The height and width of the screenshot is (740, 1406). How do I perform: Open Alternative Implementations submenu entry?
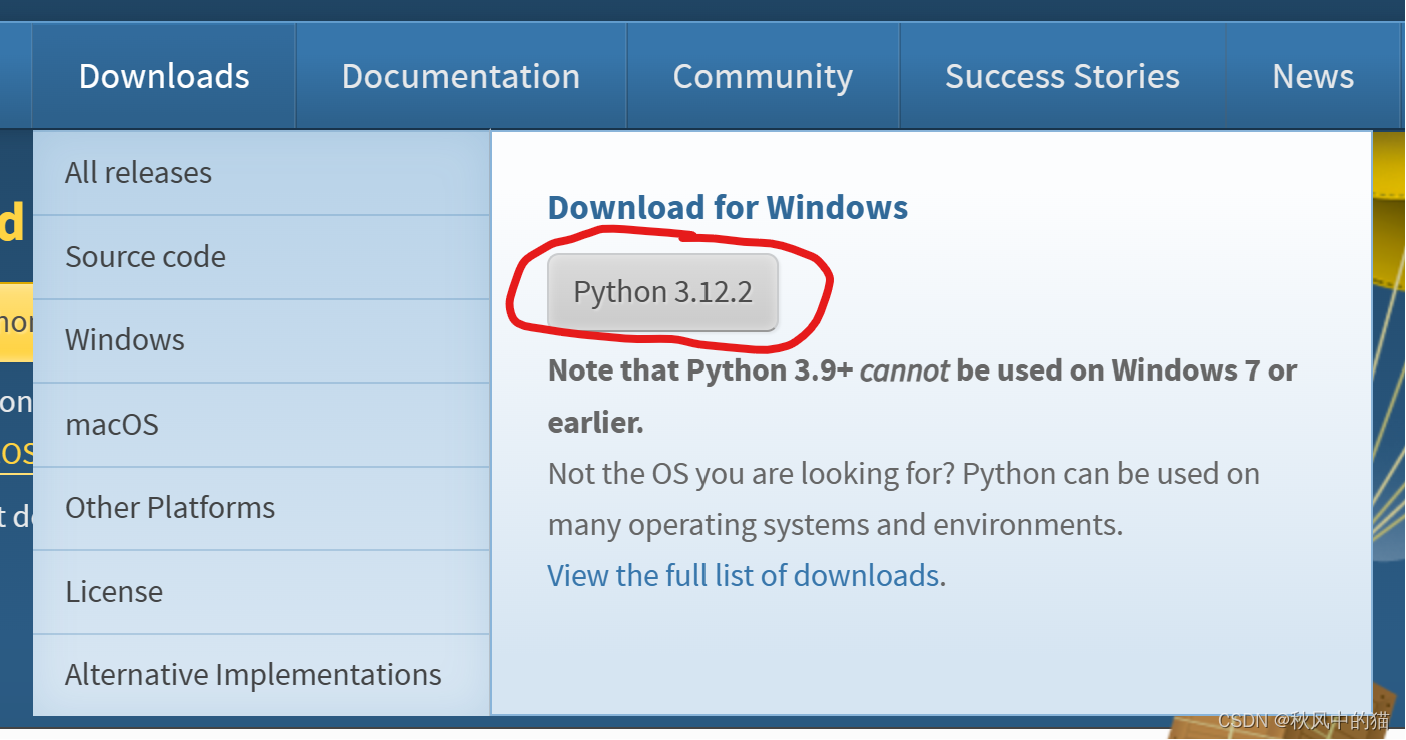(261, 675)
